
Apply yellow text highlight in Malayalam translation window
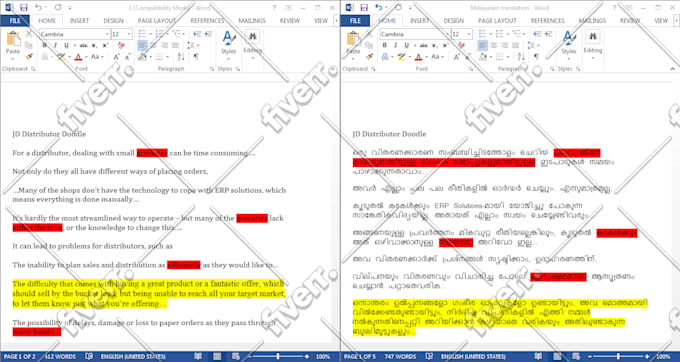[x=401, y=57]
